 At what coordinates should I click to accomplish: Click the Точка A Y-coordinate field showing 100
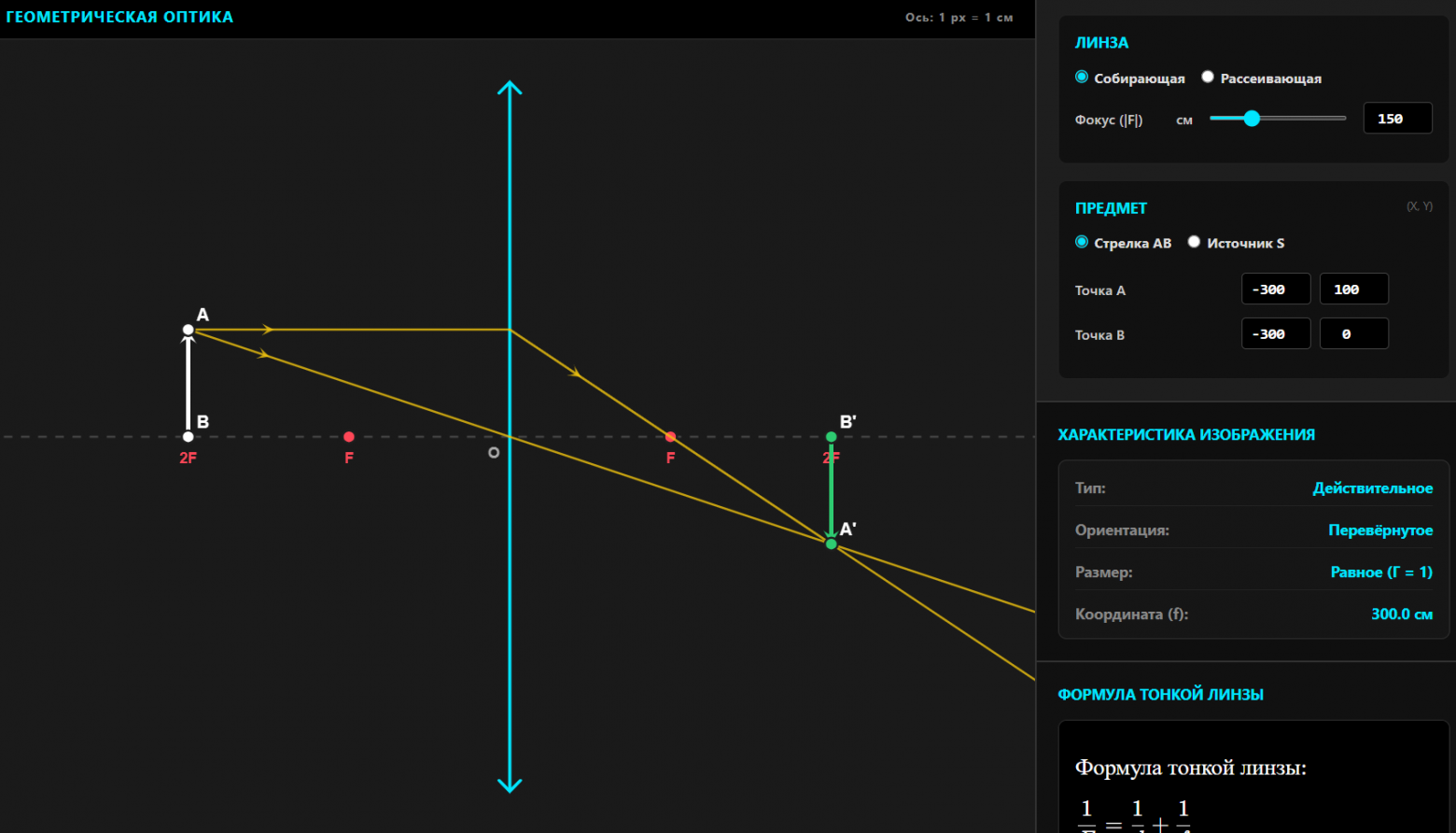pyautogui.click(x=1354, y=289)
